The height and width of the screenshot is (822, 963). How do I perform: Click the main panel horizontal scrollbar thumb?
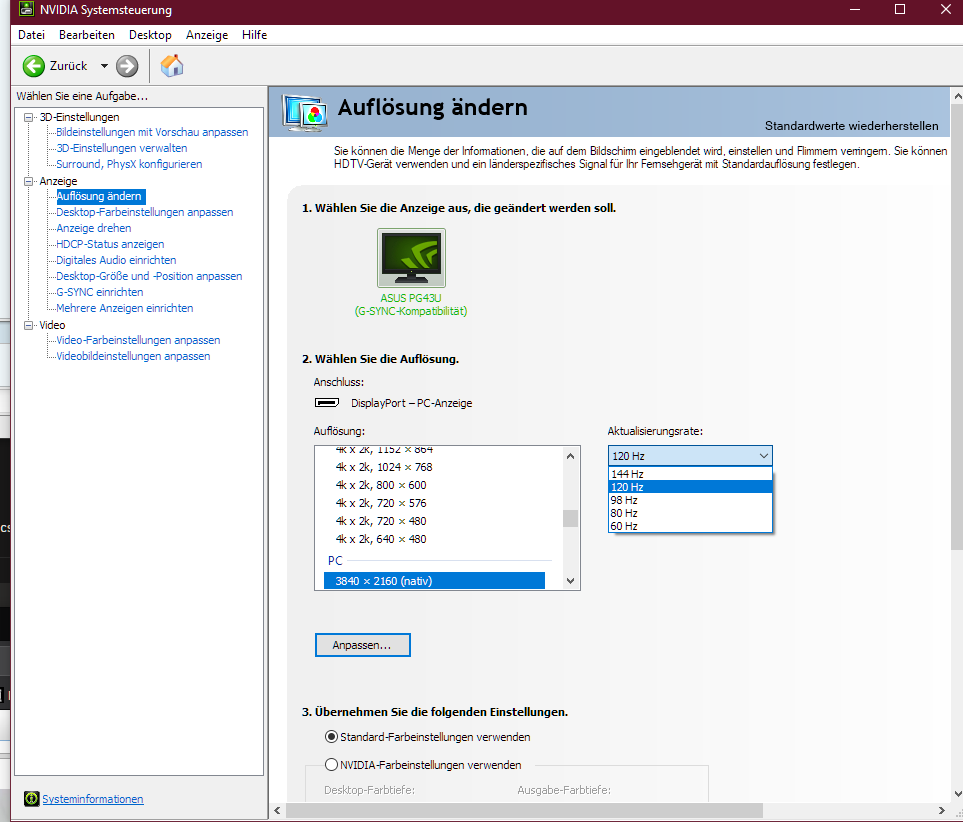(x=524, y=810)
